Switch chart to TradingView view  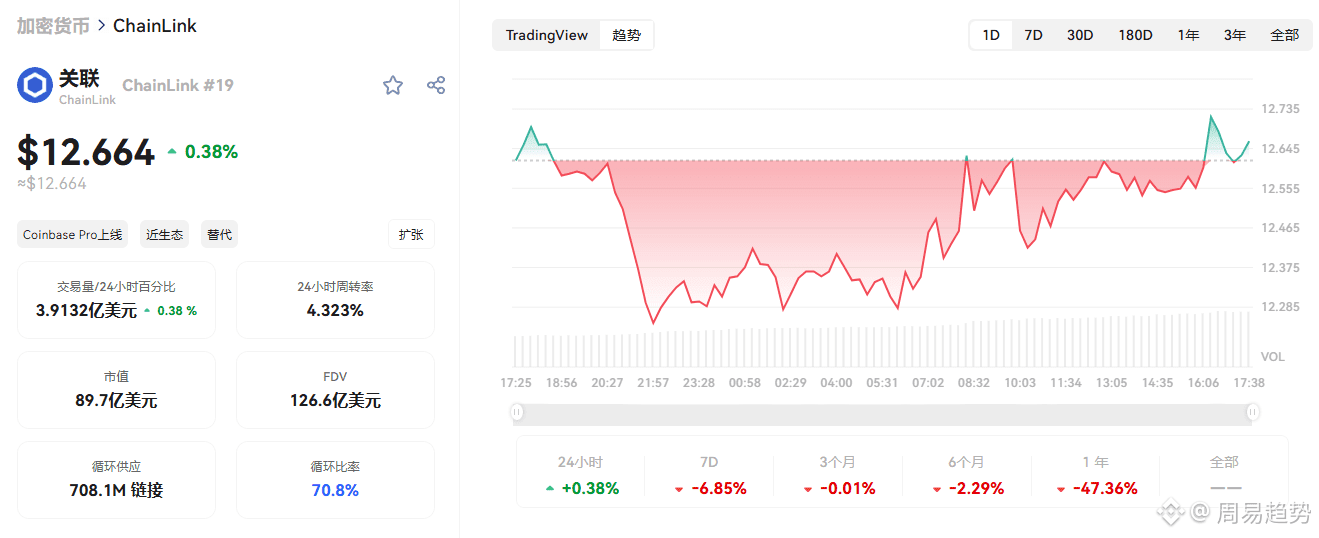tap(546, 35)
